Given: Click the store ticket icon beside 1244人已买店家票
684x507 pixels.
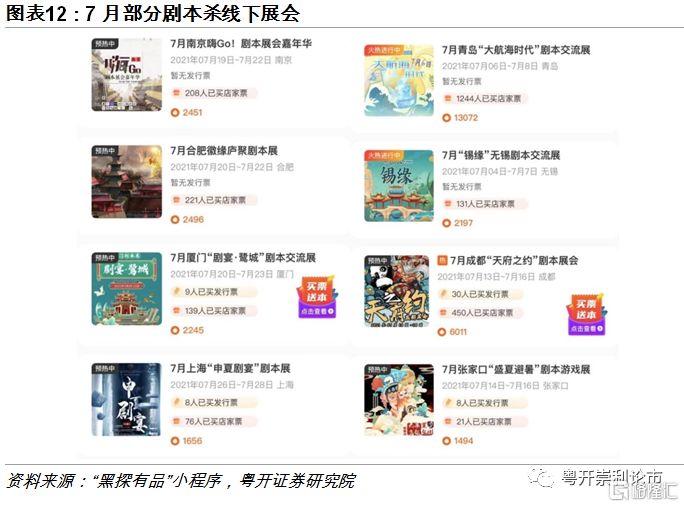Looking at the screenshot, I should (x=448, y=99).
